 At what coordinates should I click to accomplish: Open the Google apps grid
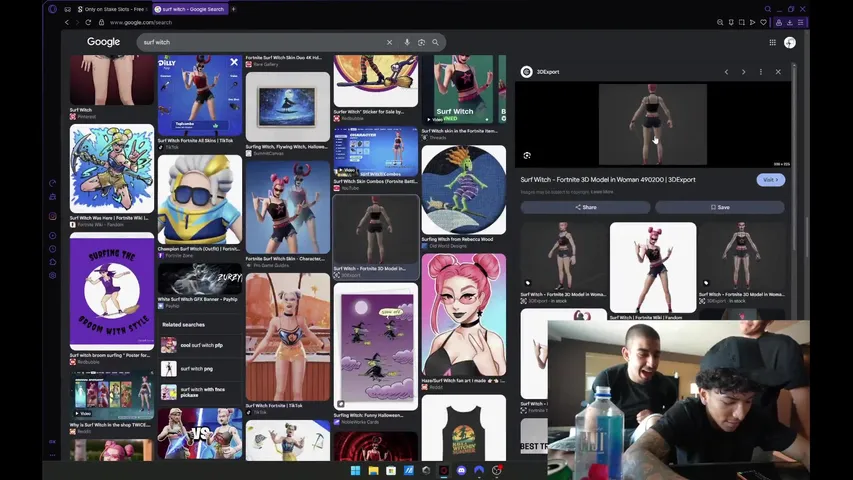click(772, 42)
